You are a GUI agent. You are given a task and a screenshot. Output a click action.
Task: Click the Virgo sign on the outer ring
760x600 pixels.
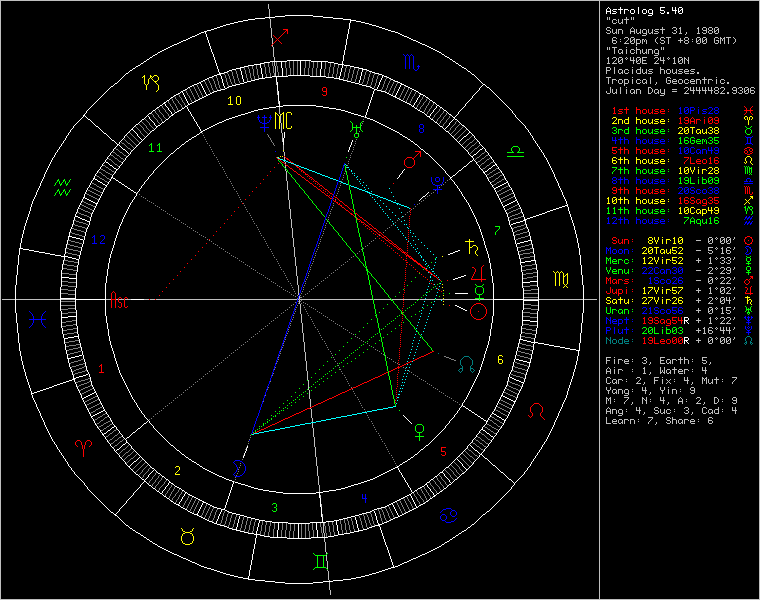[561, 279]
